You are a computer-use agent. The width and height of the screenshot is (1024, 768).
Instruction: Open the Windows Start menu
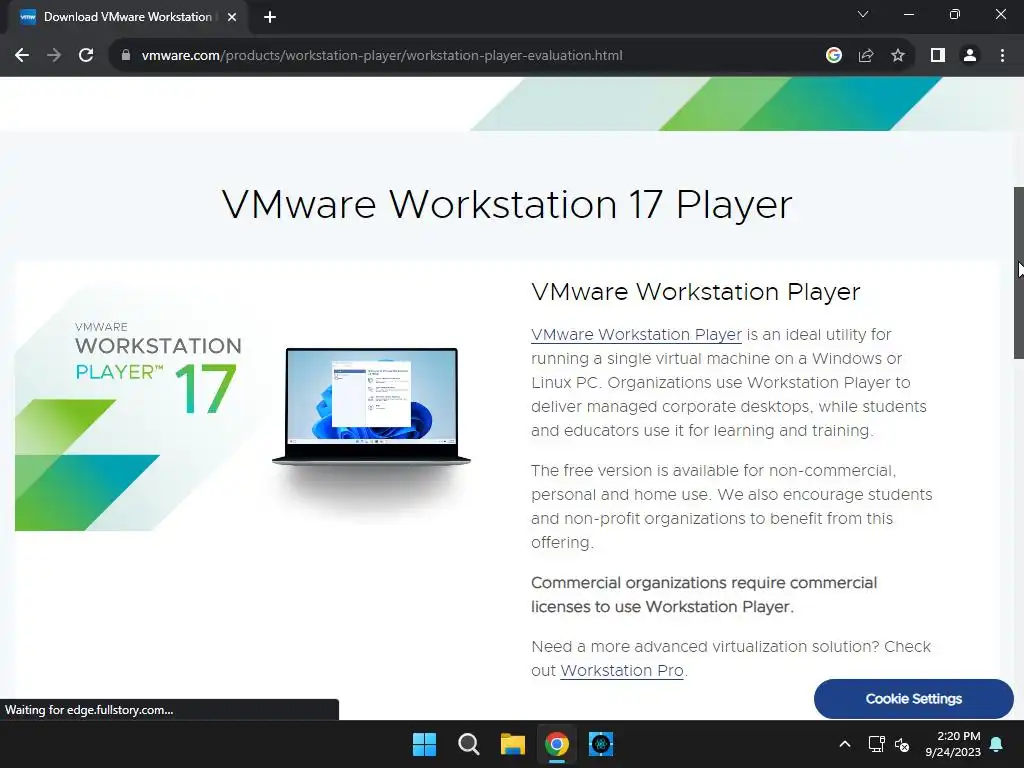coord(424,744)
